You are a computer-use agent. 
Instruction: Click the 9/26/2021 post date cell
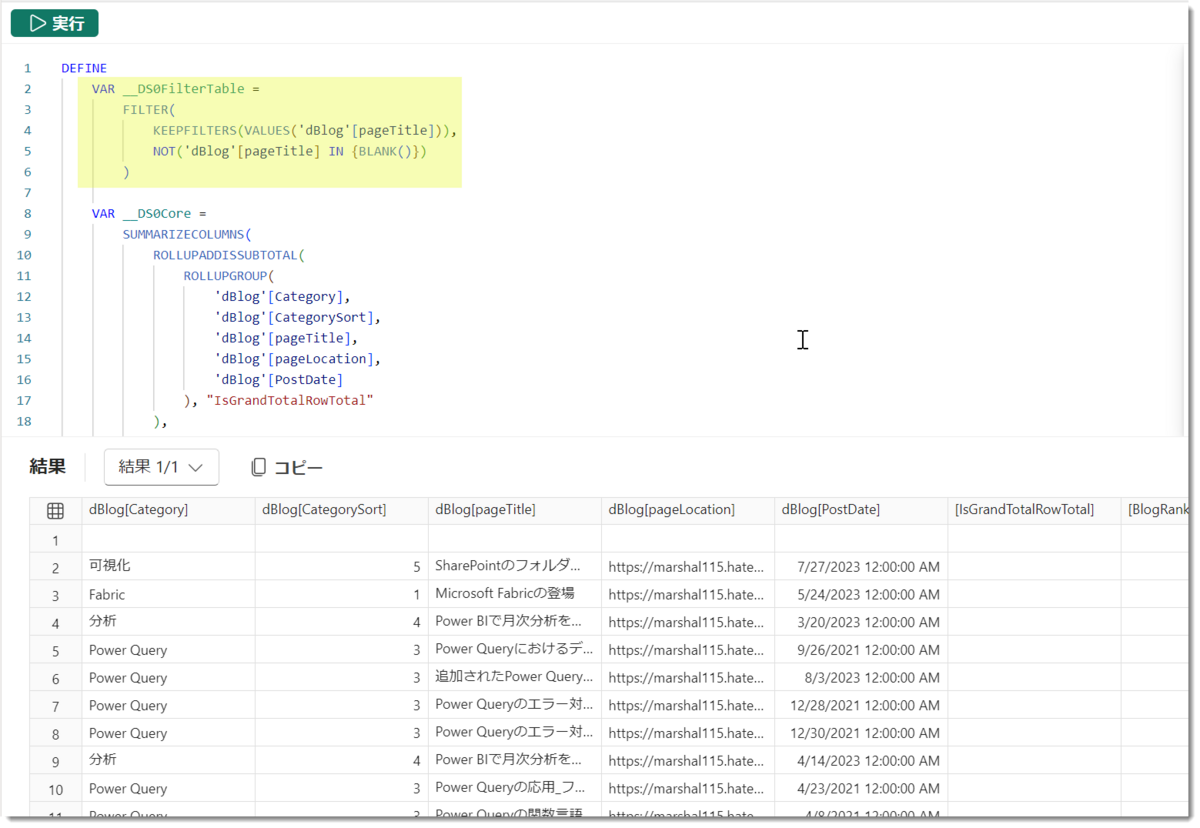861,650
